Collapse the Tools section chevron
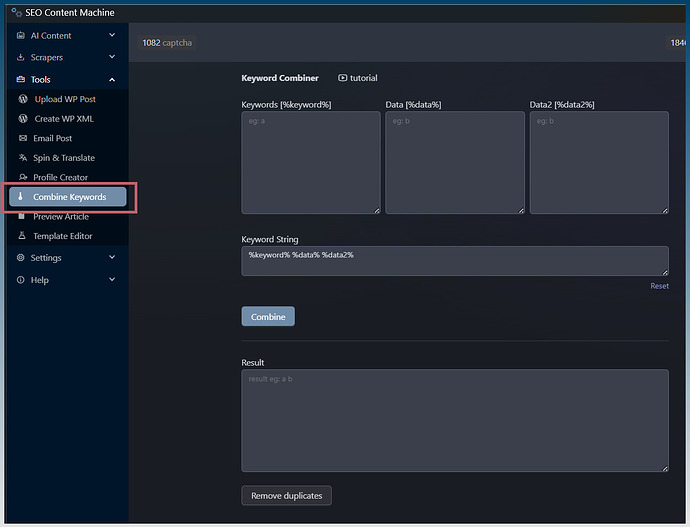Screen dimensions: 690x527 click(x=112, y=80)
